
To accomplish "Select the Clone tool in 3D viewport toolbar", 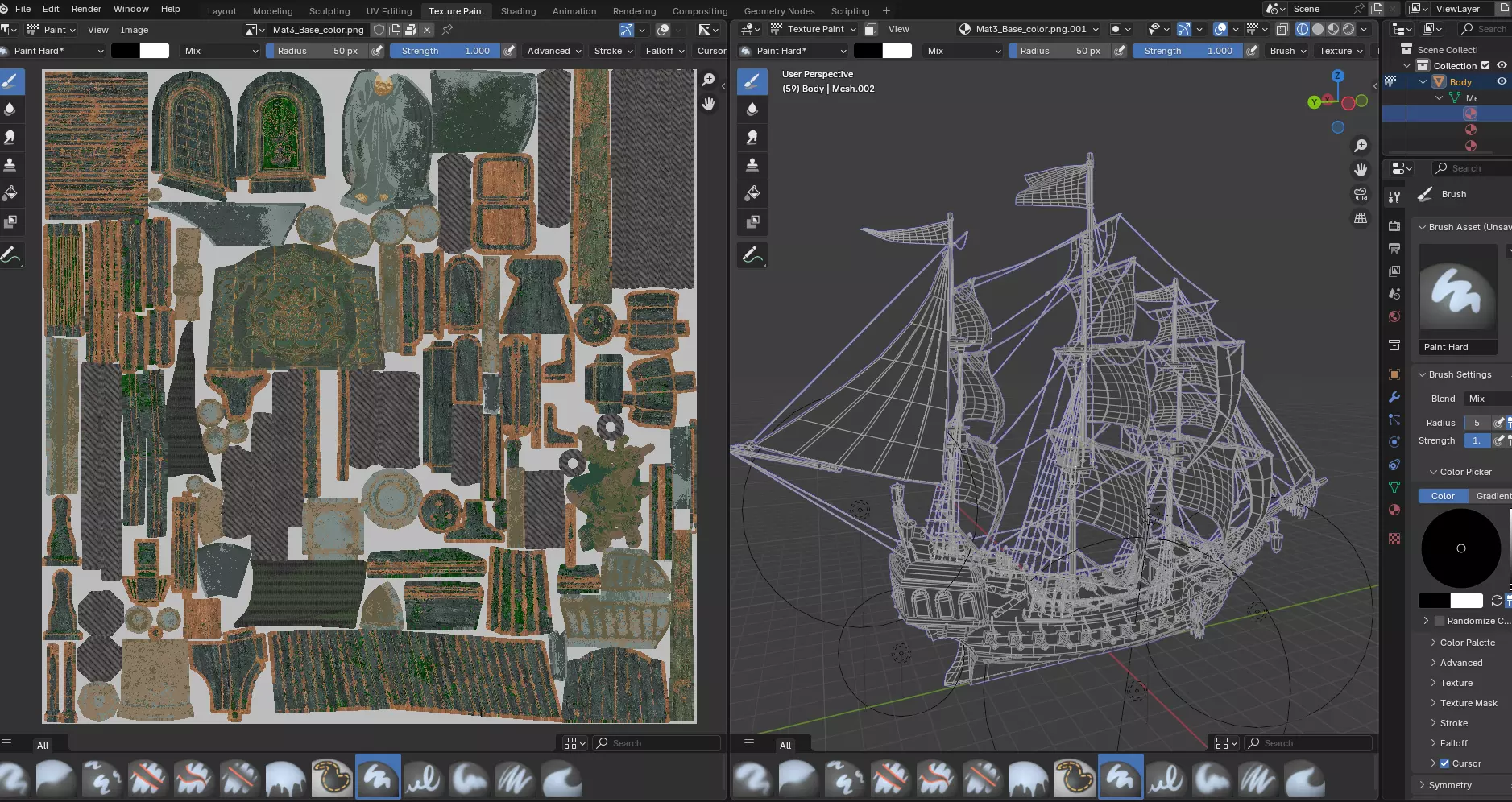I will pos(752,165).
